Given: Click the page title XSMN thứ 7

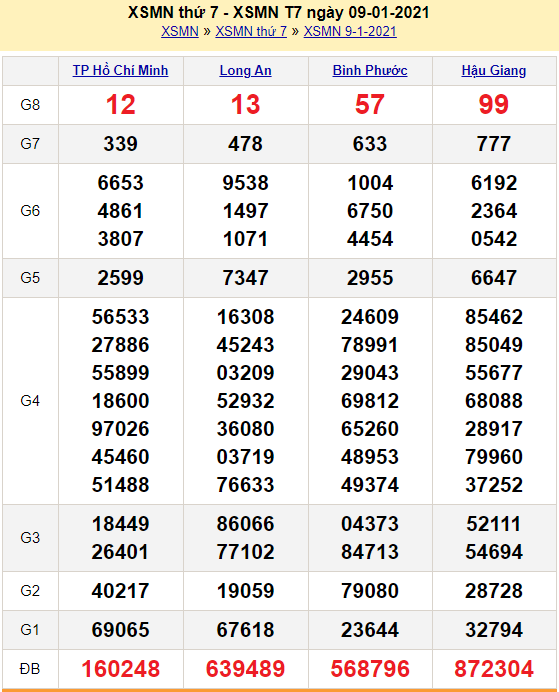Looking at the screenshot, I should (173, 12).
